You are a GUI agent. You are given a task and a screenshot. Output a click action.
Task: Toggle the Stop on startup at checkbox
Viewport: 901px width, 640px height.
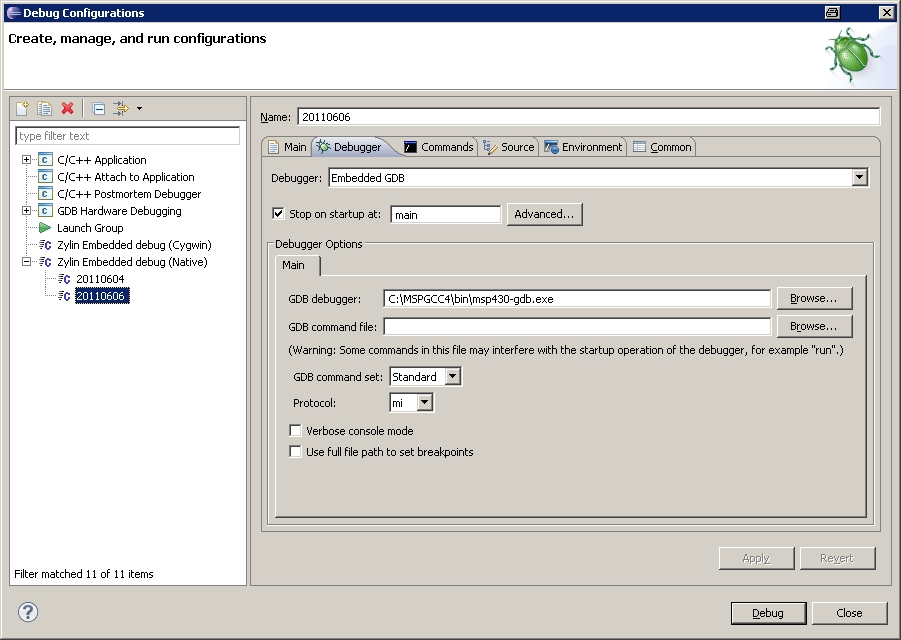click(279, 213)
